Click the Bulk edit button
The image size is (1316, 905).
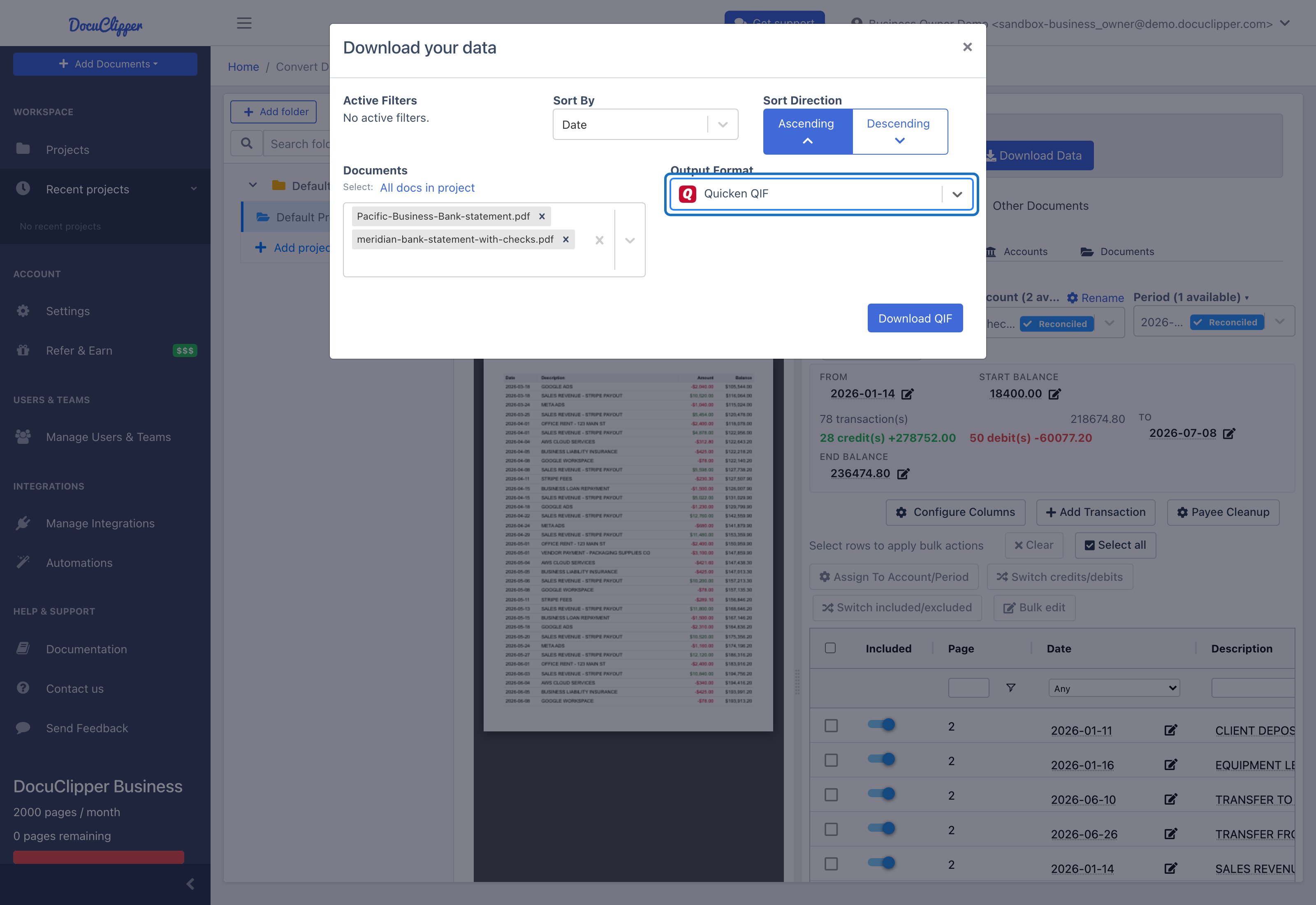point(1034,607)
